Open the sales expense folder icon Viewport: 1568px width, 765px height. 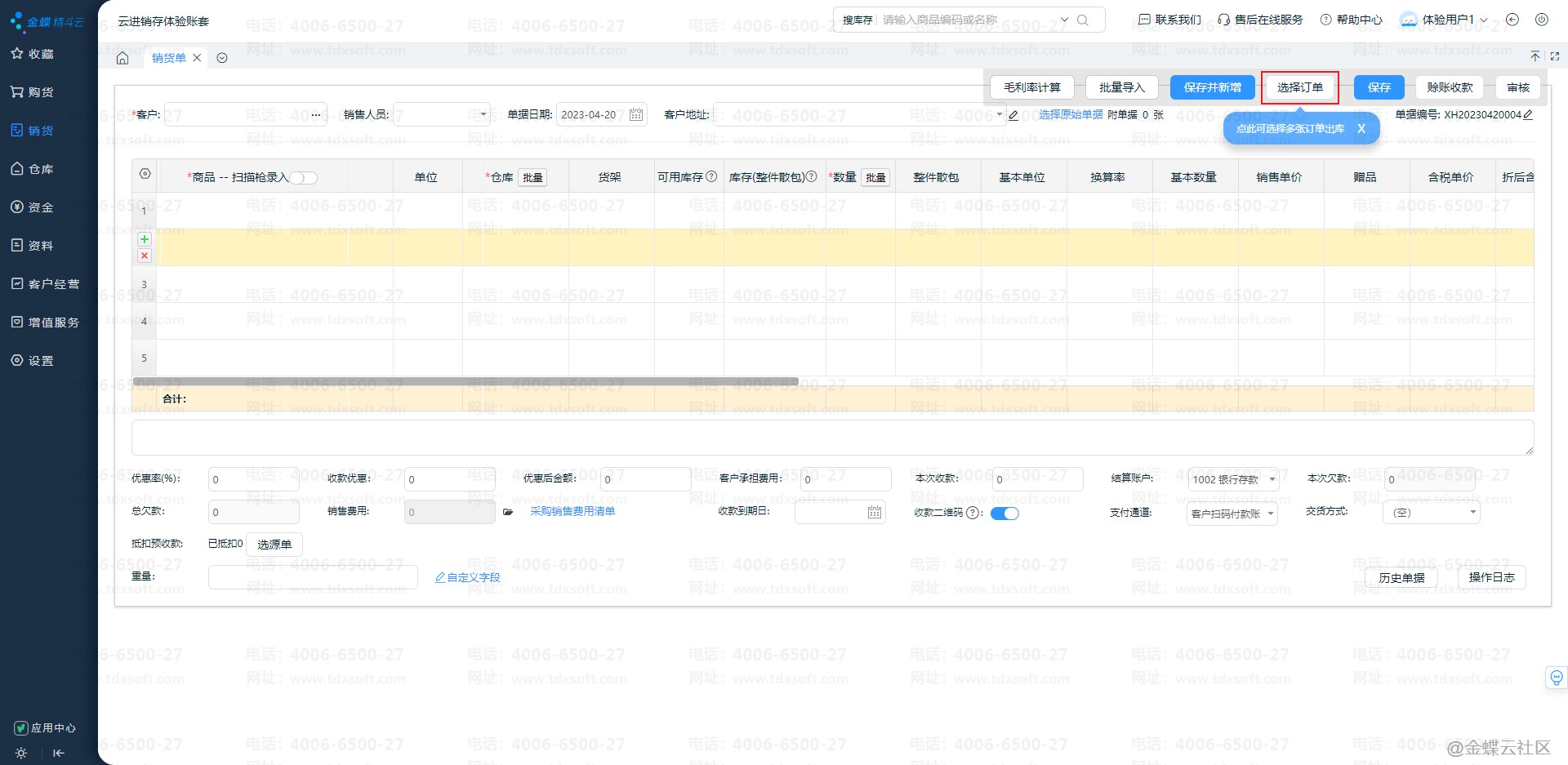[508, 512]
